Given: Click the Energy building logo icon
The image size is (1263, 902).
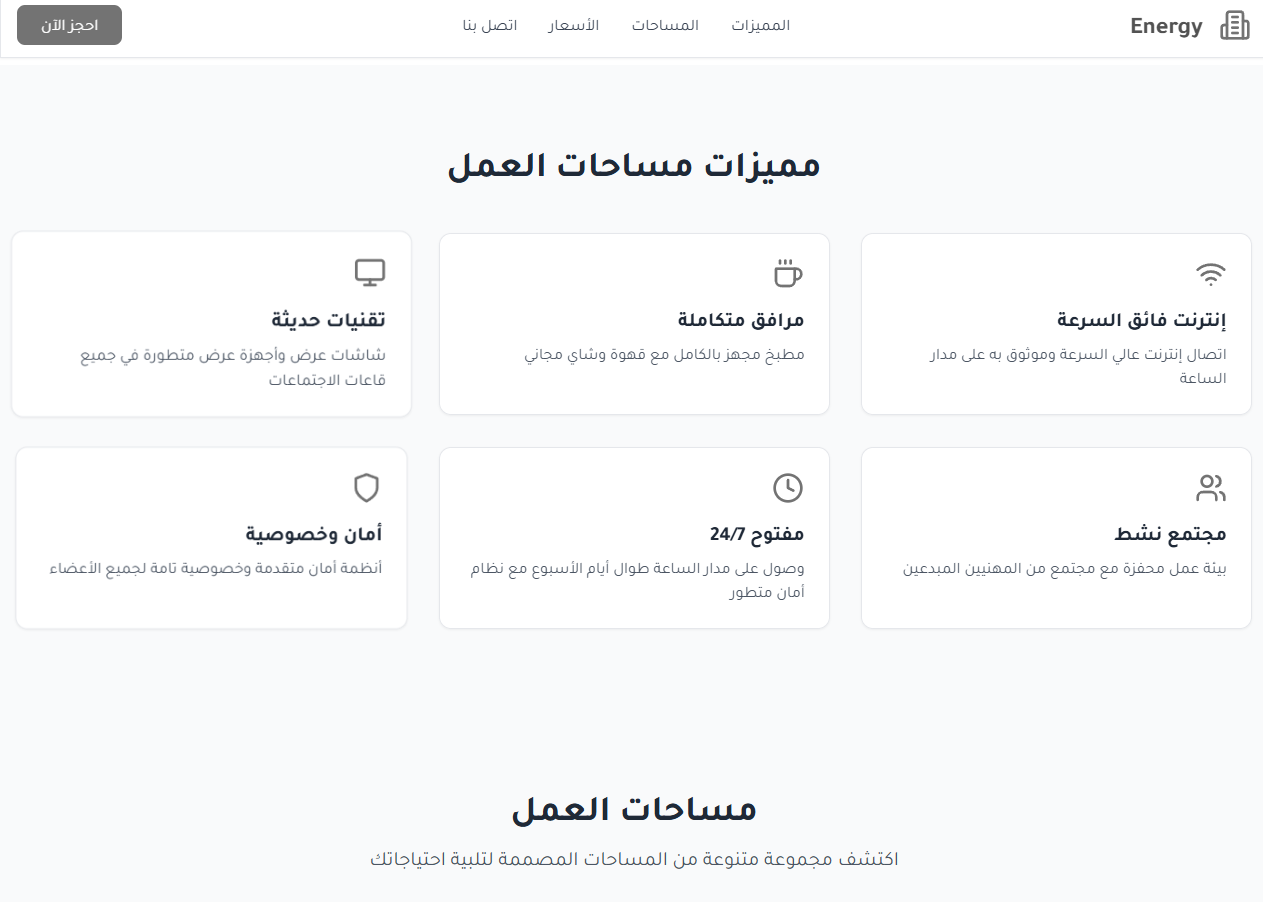Looking at the screenshot, I should pyautogui.click(x=1235, y=26).
